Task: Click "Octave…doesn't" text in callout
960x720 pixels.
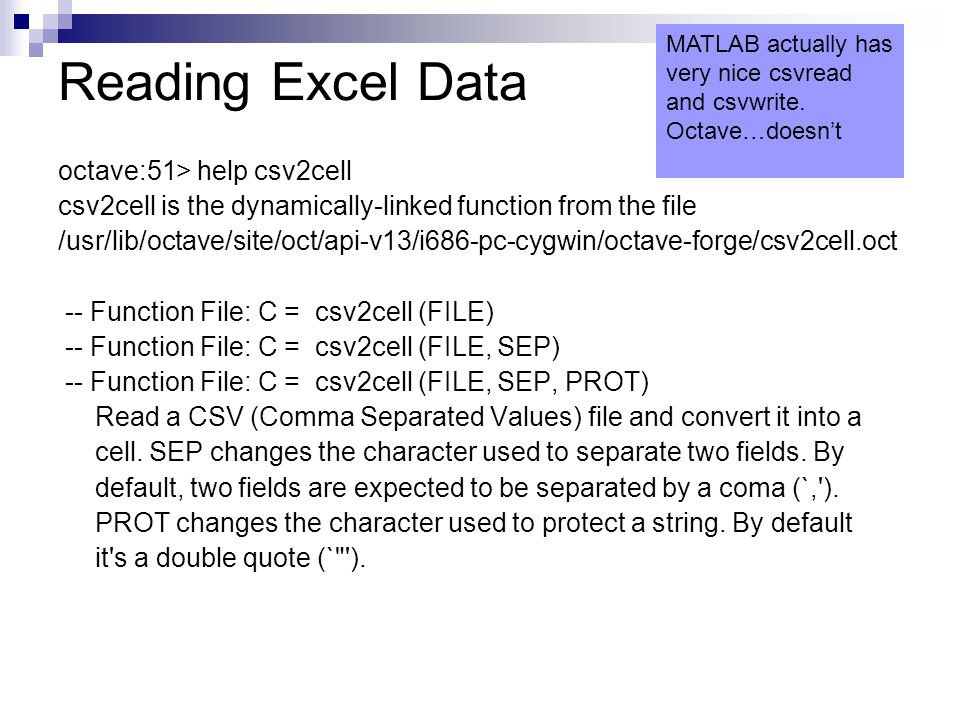Action: (x=754, y=131)
